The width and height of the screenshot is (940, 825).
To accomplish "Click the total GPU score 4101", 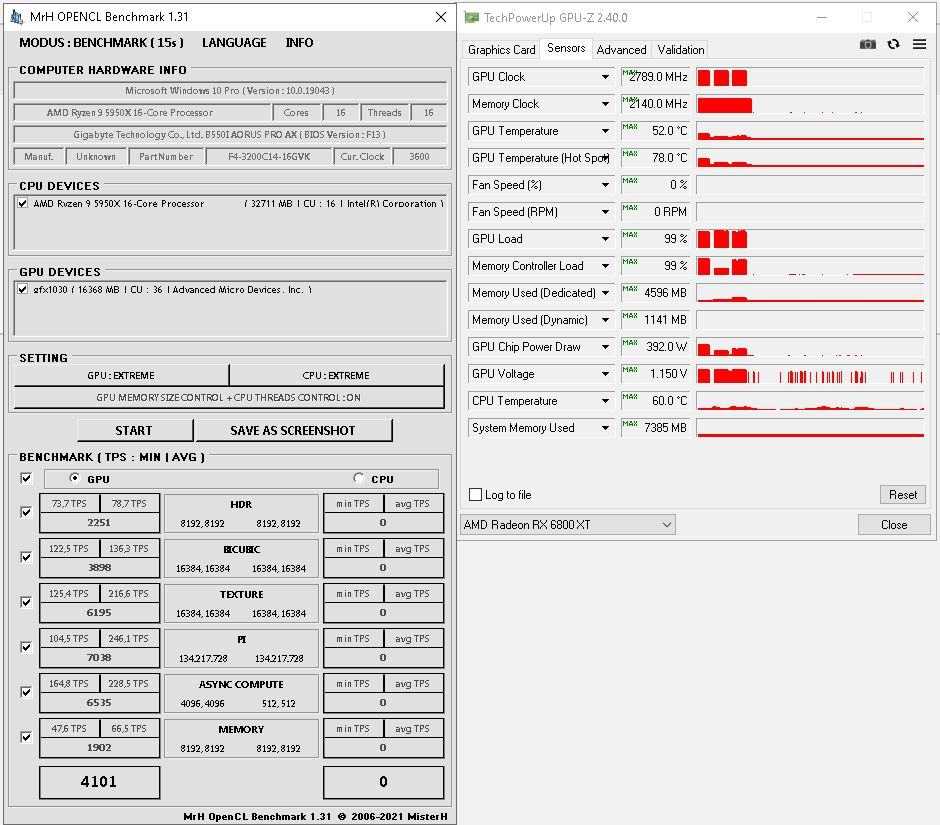I will click(100, 782).
